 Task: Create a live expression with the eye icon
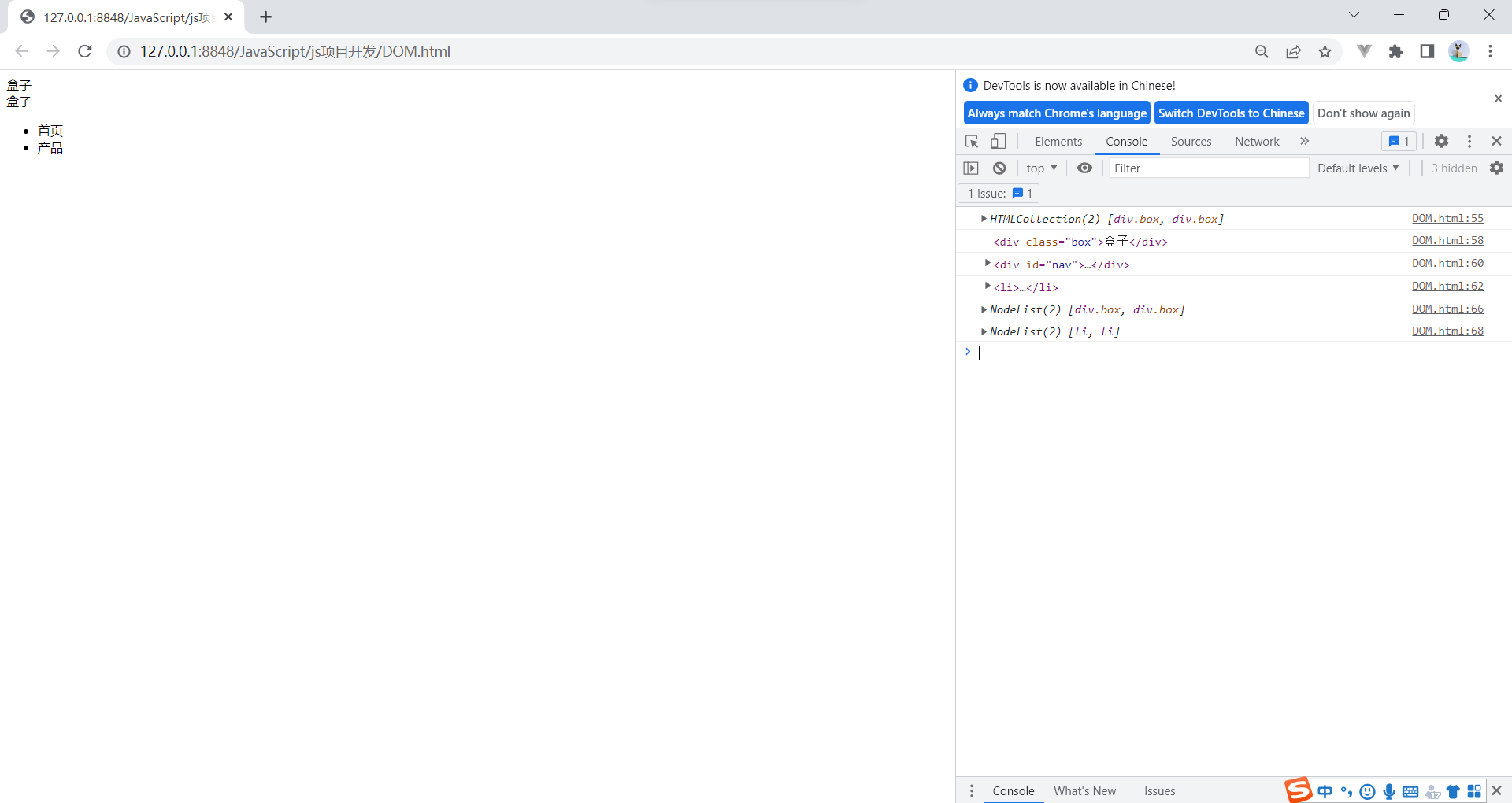click(1085, 168)
